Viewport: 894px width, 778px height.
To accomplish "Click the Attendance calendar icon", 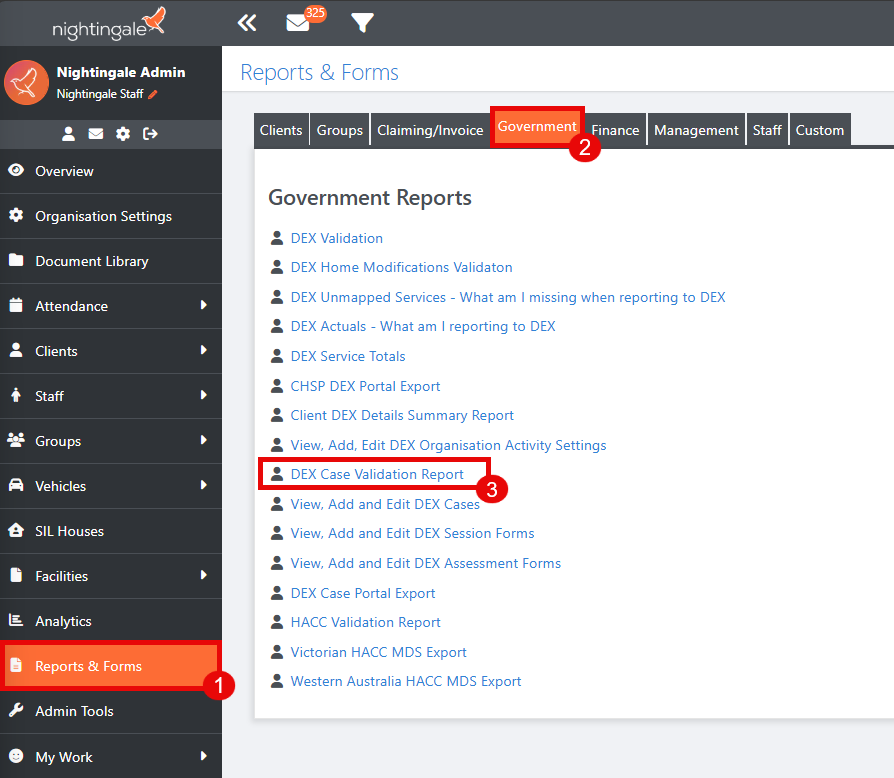I will 16,305.
